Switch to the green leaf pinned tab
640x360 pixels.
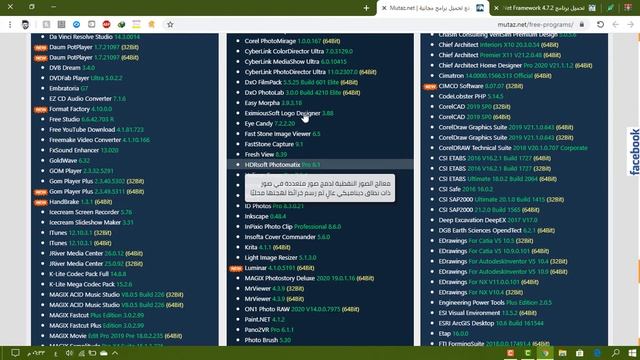click(611, 8)
